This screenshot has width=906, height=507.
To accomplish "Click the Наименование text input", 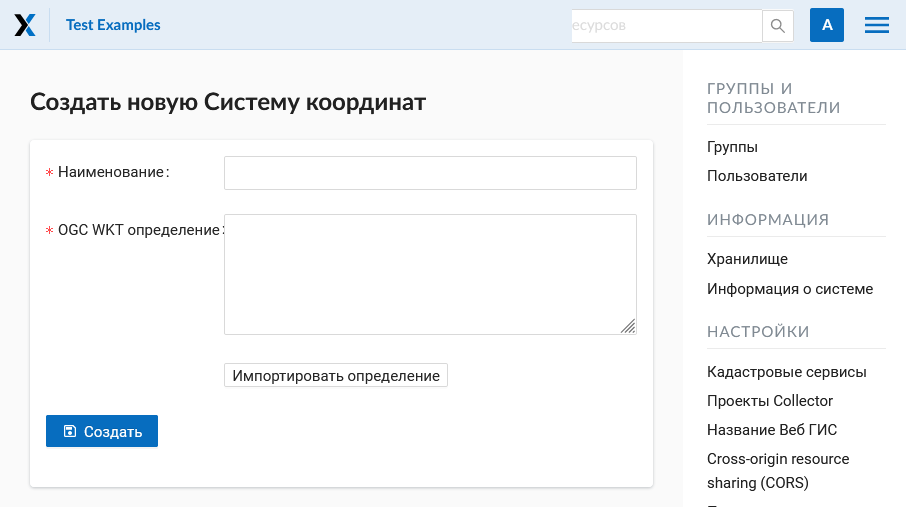I will pyautogui.click(x=430, y=173).
